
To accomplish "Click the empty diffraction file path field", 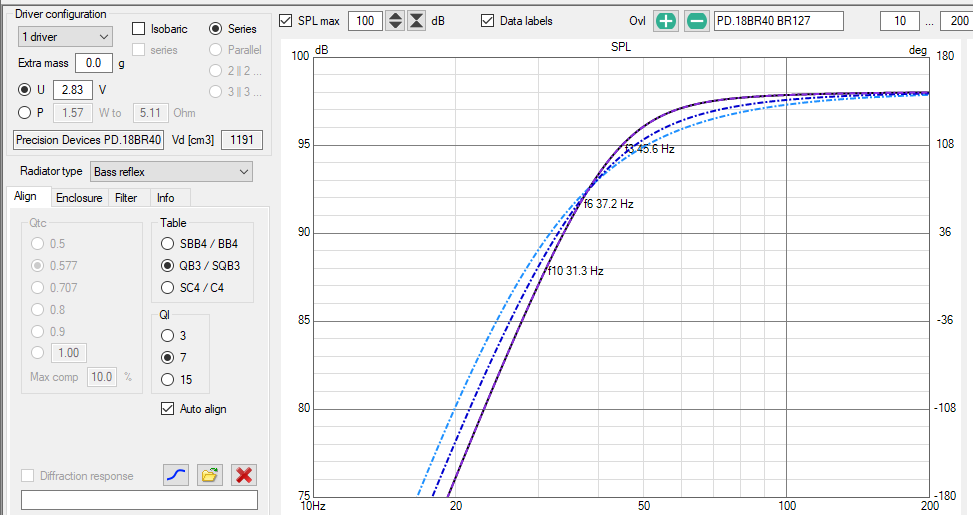I will coord(139,500).
